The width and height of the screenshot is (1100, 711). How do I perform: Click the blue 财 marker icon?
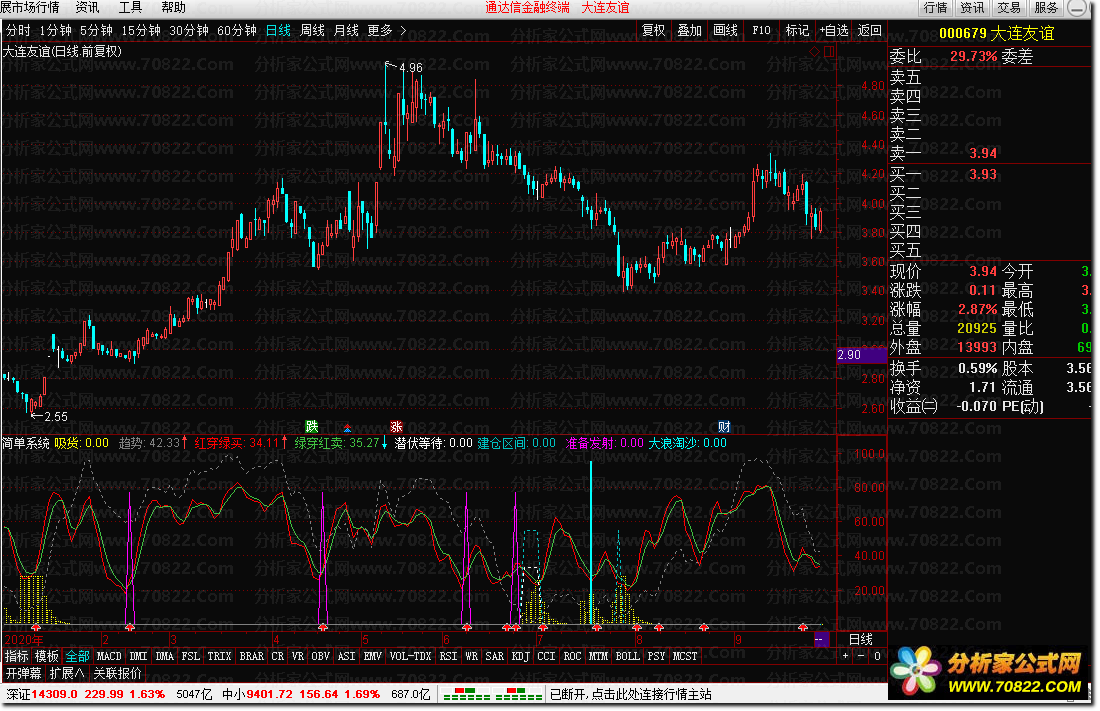click(x=724, y=426)
